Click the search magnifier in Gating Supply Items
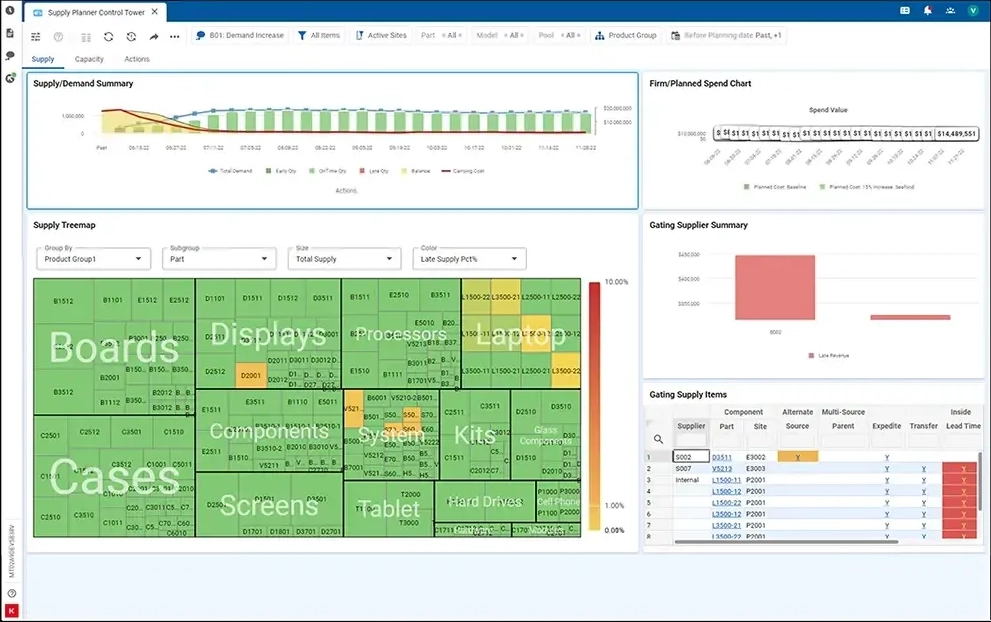 [x=658, y=439]
